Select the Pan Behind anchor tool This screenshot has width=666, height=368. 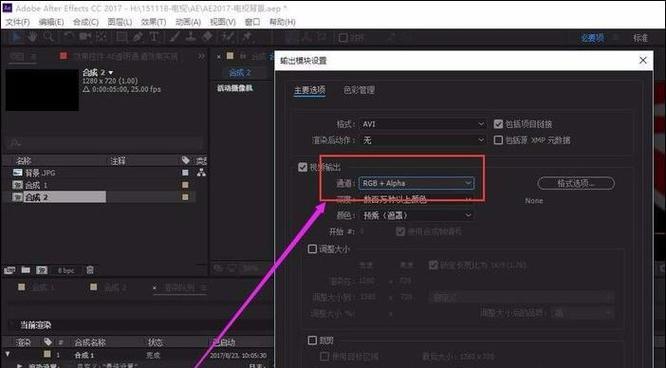(101, 37)
